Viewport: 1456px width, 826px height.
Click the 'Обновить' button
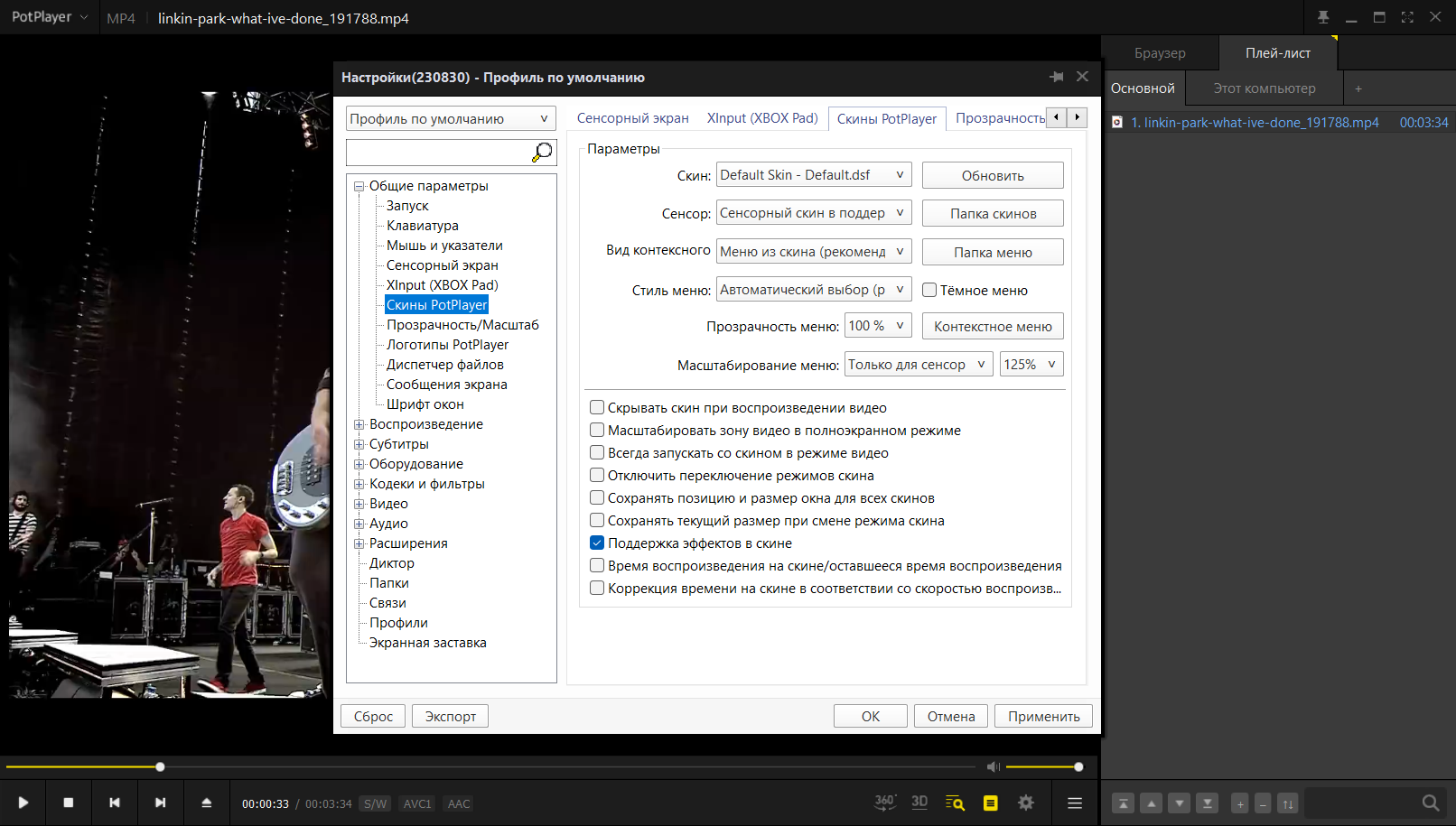click(x=993, y=175)
